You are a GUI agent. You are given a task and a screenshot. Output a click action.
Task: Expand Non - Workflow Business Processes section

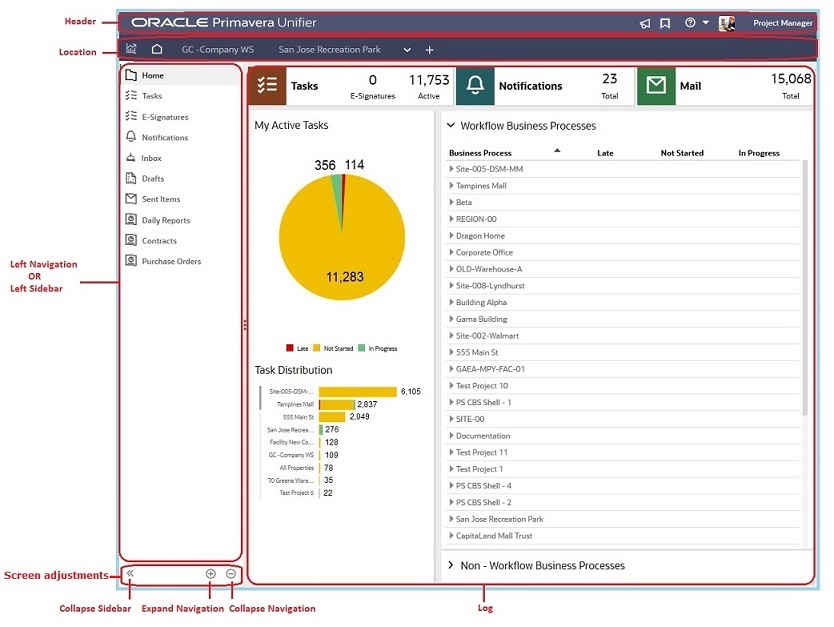tap(451, 565)
